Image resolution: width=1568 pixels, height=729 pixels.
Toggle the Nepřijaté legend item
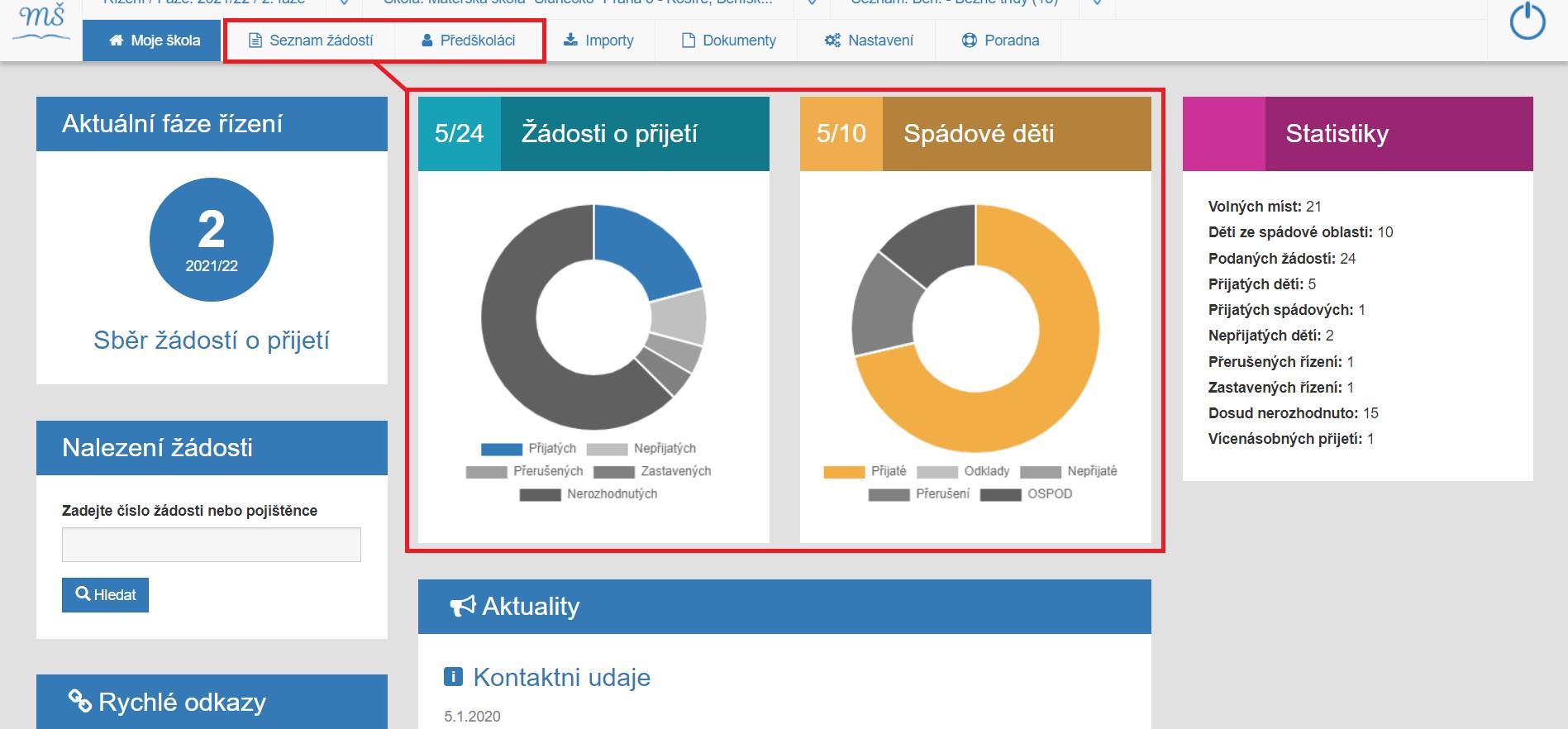[1069, 471]
